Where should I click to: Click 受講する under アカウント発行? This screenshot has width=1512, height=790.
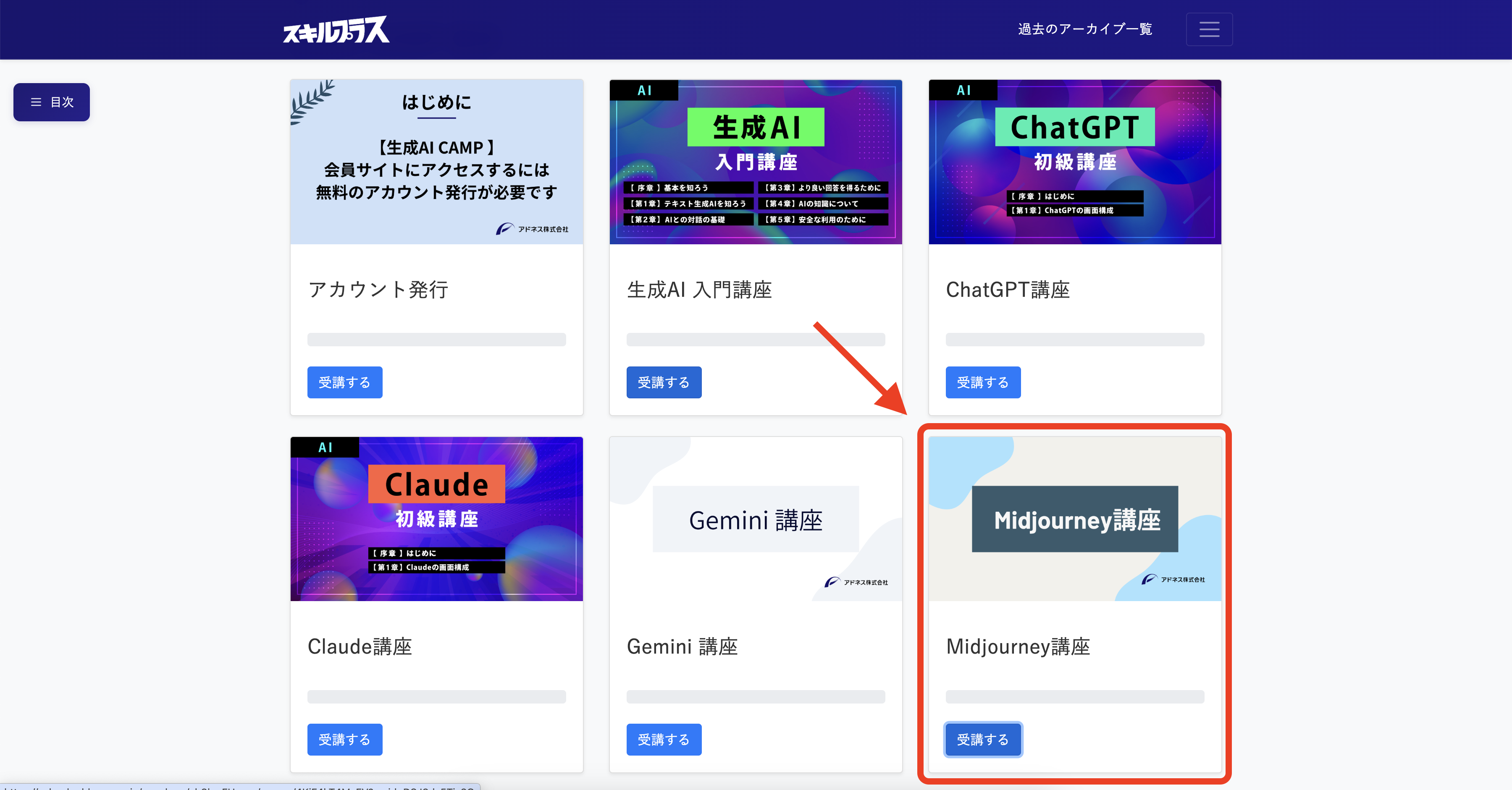[344, 382]
